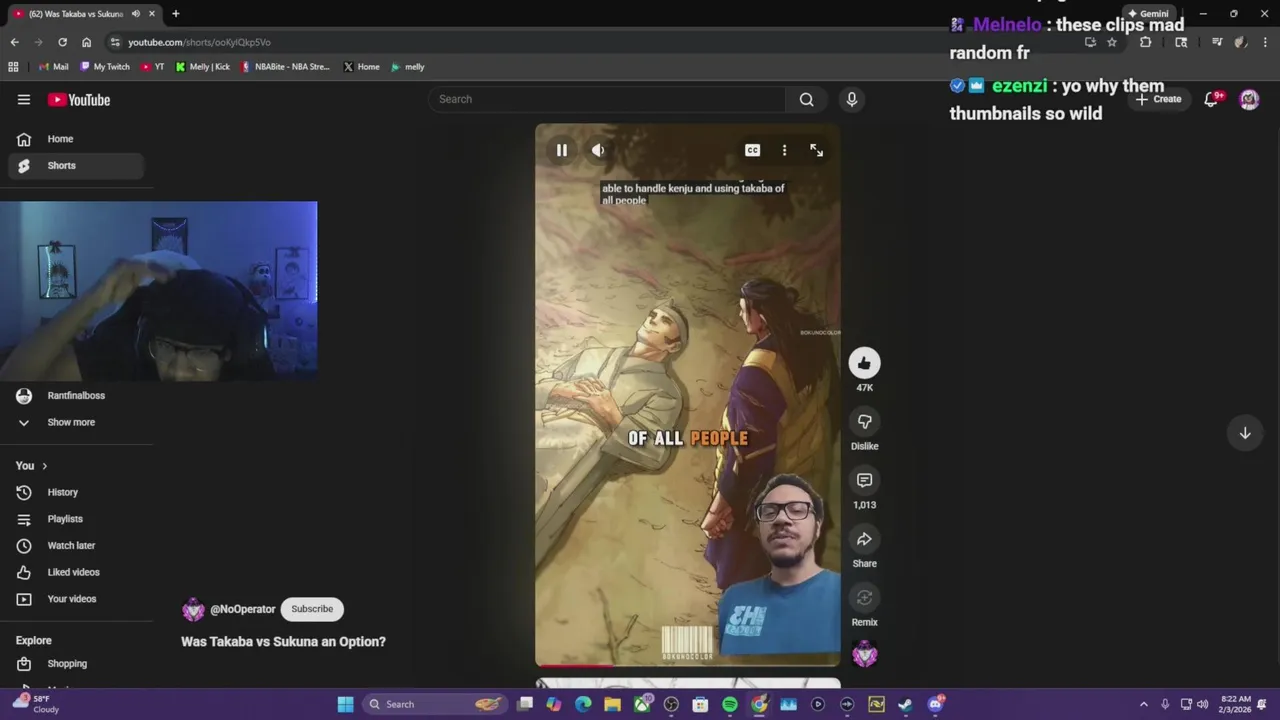The height and width of the screenshot is (720, 1280).
Task: Go to YouTube home via logo
Action: pyautogui.click(x=79, y=100)
